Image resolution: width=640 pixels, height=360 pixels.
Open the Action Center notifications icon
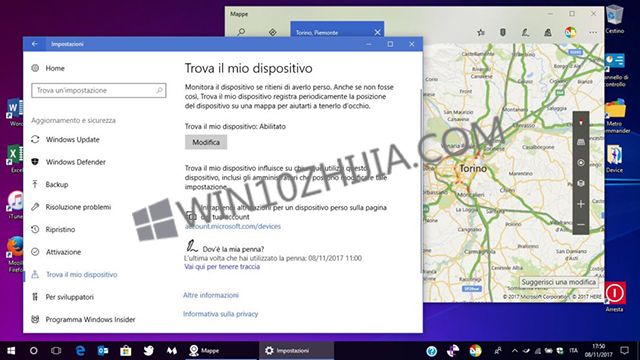coord(624,350)
